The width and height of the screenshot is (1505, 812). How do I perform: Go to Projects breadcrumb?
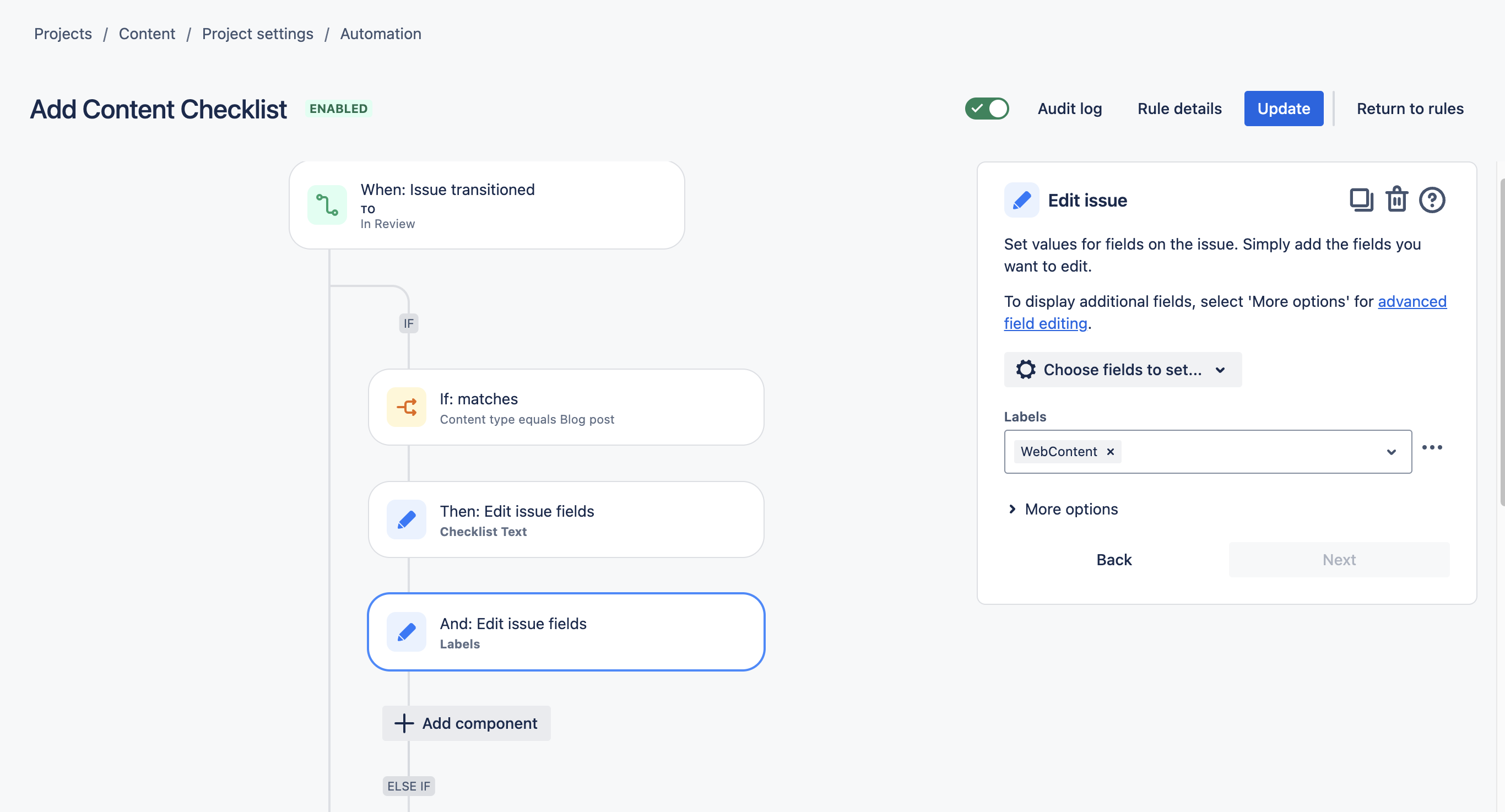click(63, 34)
